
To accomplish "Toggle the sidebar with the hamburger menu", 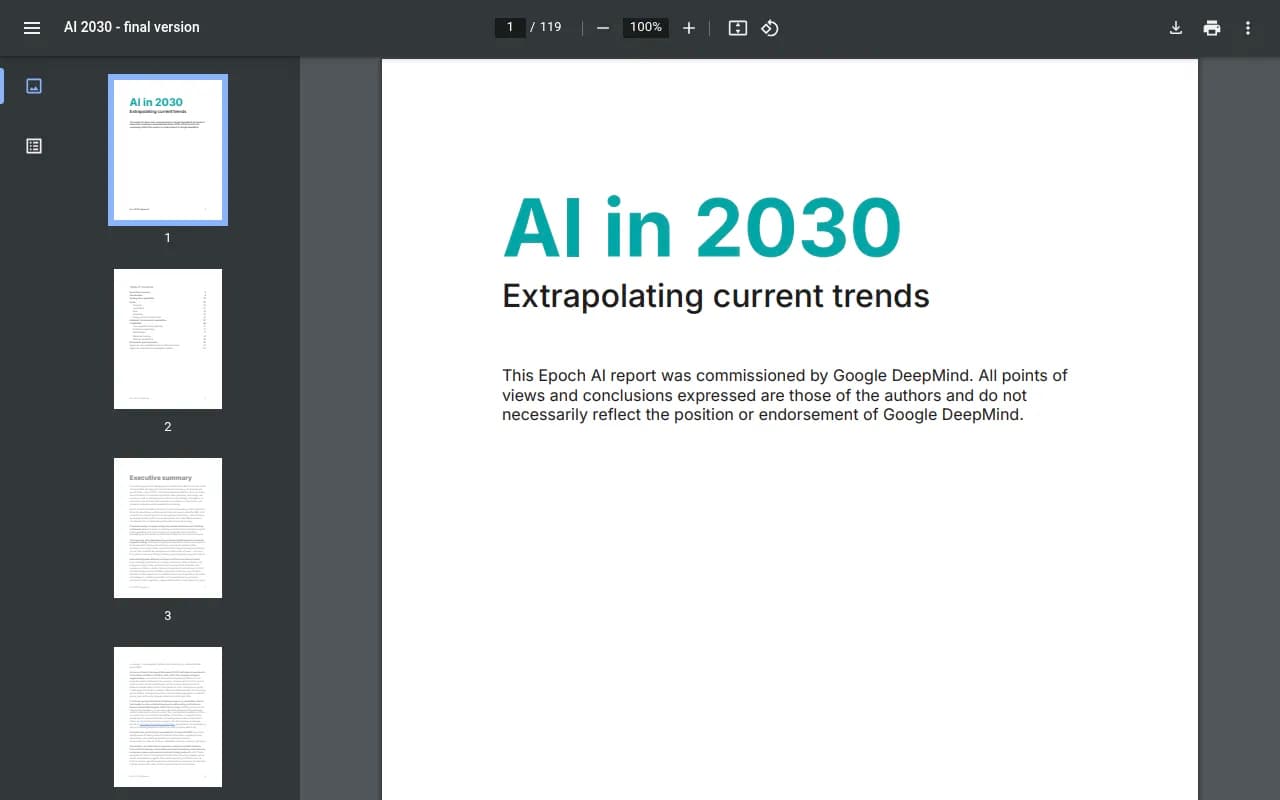I will pos(31,27).
